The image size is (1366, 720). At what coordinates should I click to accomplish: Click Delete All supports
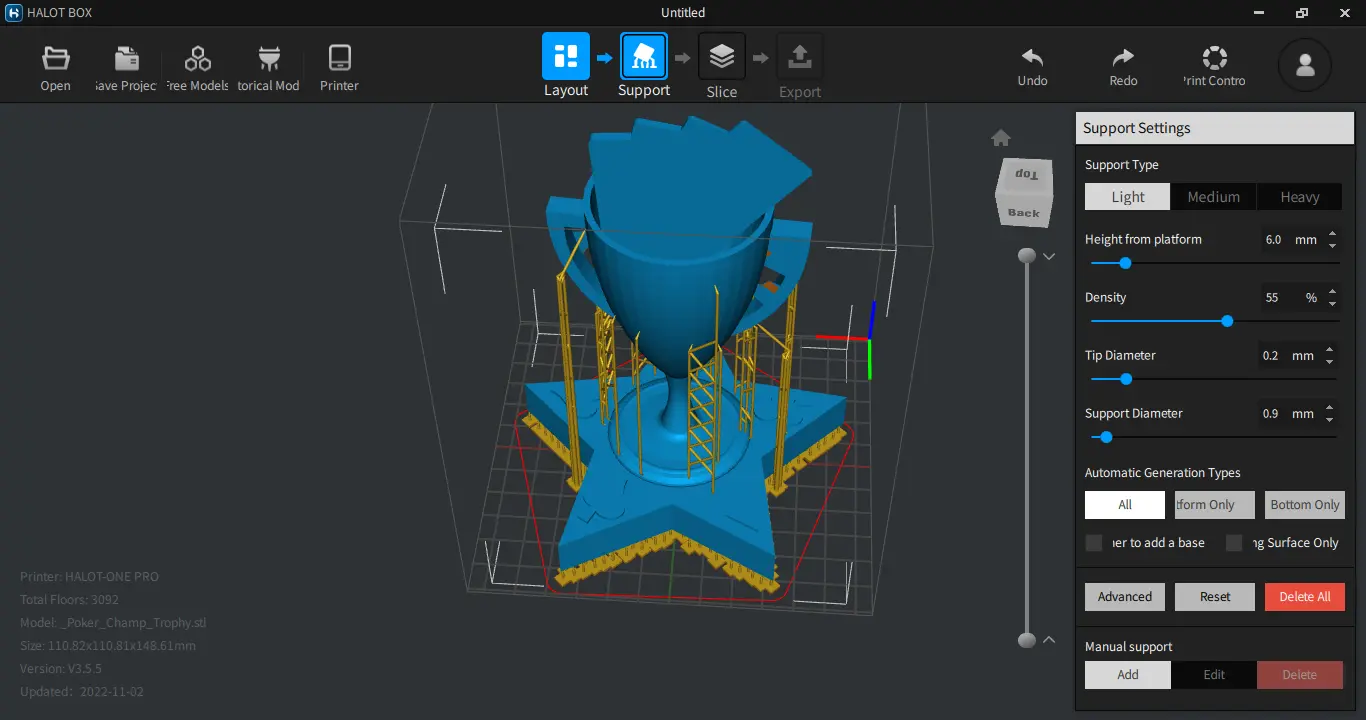(x=1305, y=597)
